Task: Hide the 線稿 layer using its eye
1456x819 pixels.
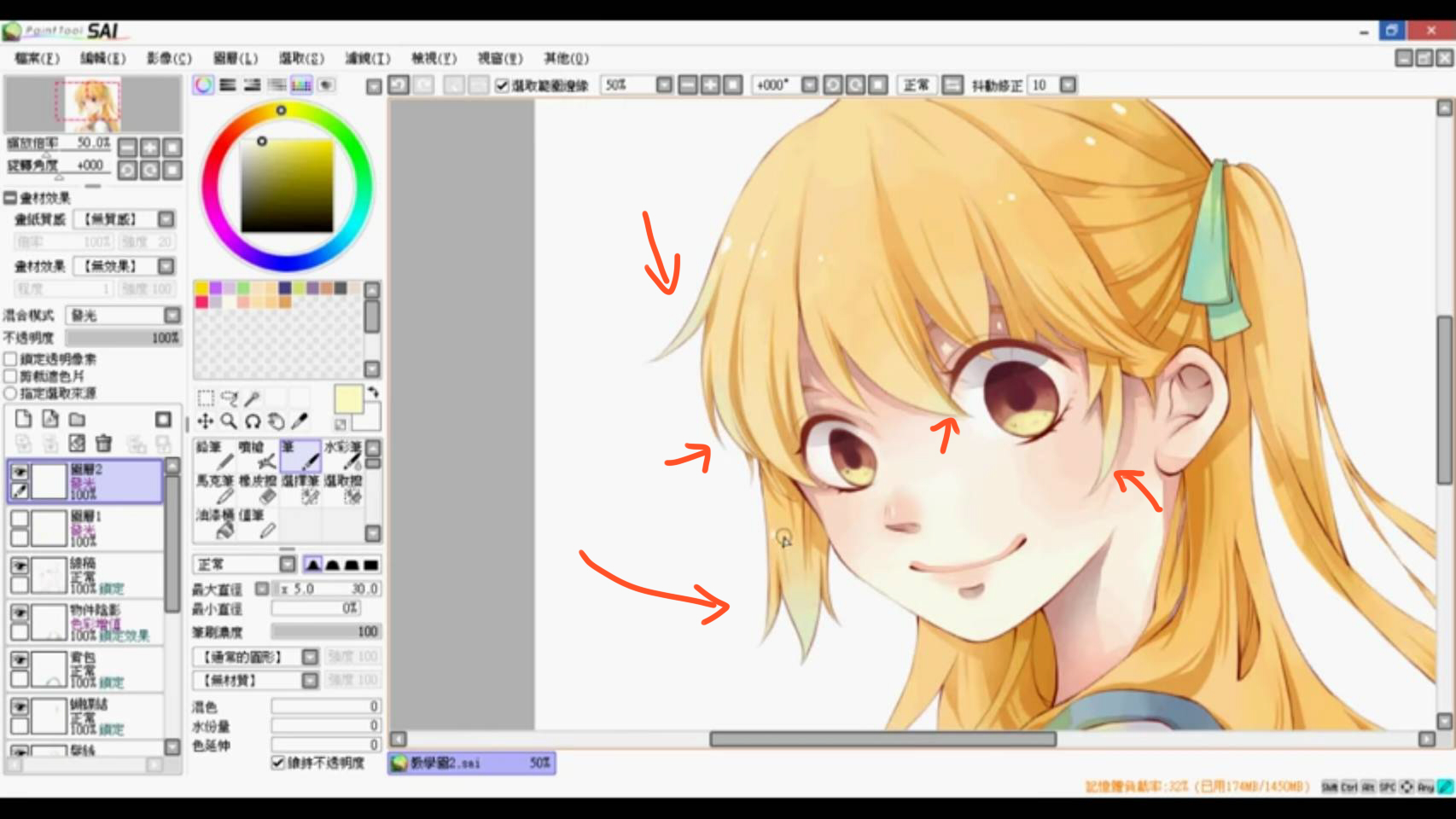Action: (x=20, y=566)
